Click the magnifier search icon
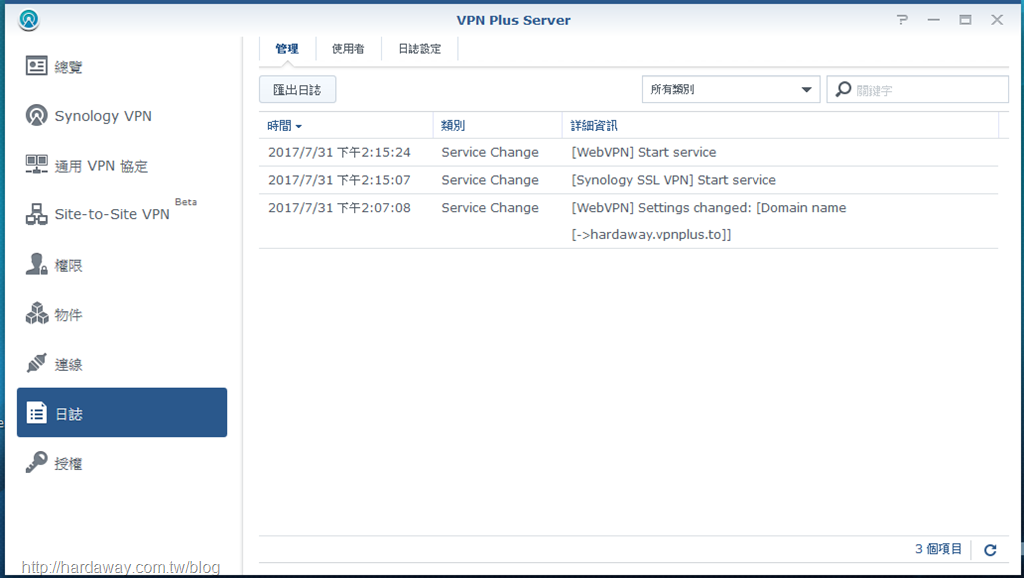 pos(844,89)
